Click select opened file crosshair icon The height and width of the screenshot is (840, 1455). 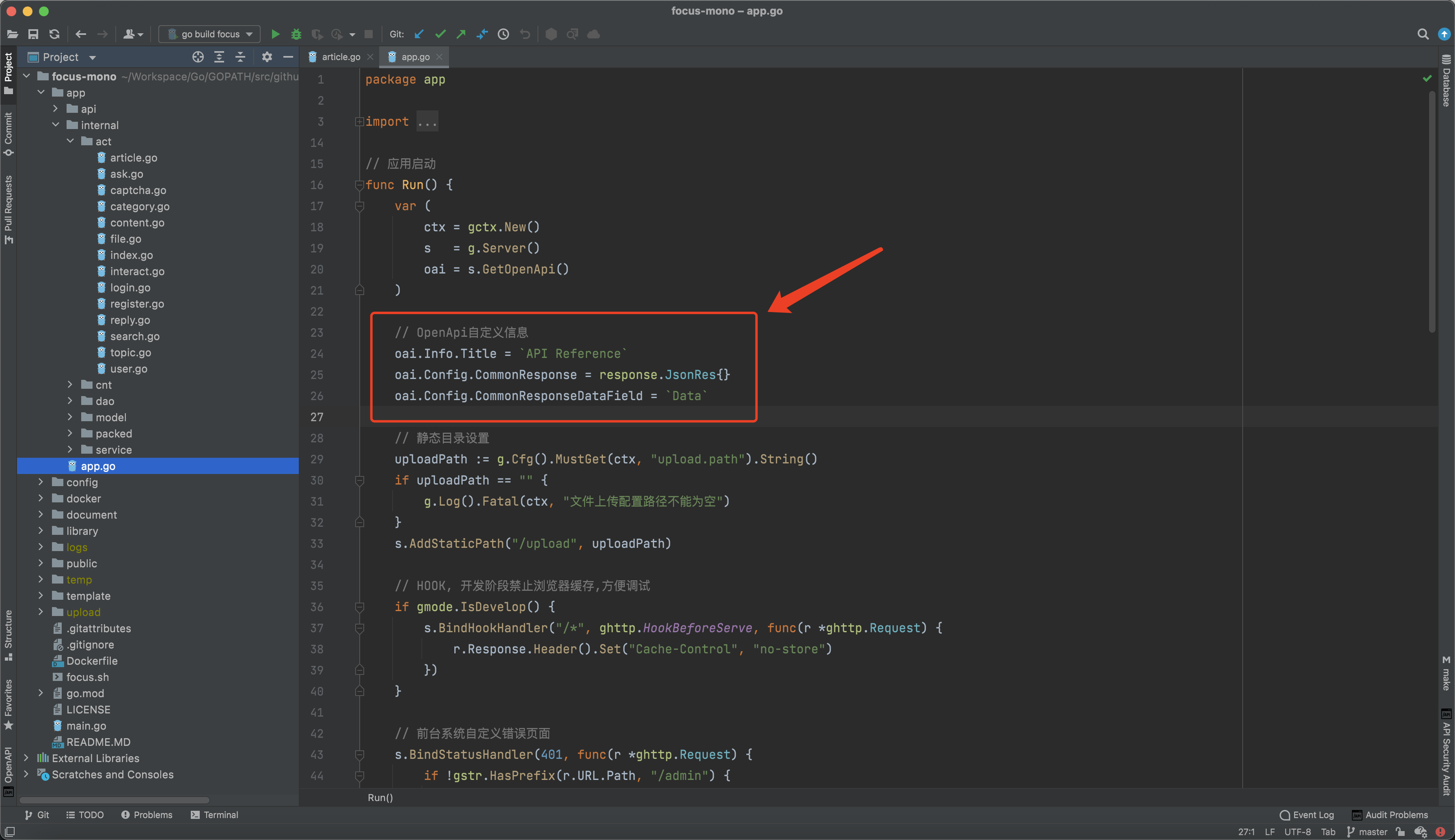tap(198, 56)
